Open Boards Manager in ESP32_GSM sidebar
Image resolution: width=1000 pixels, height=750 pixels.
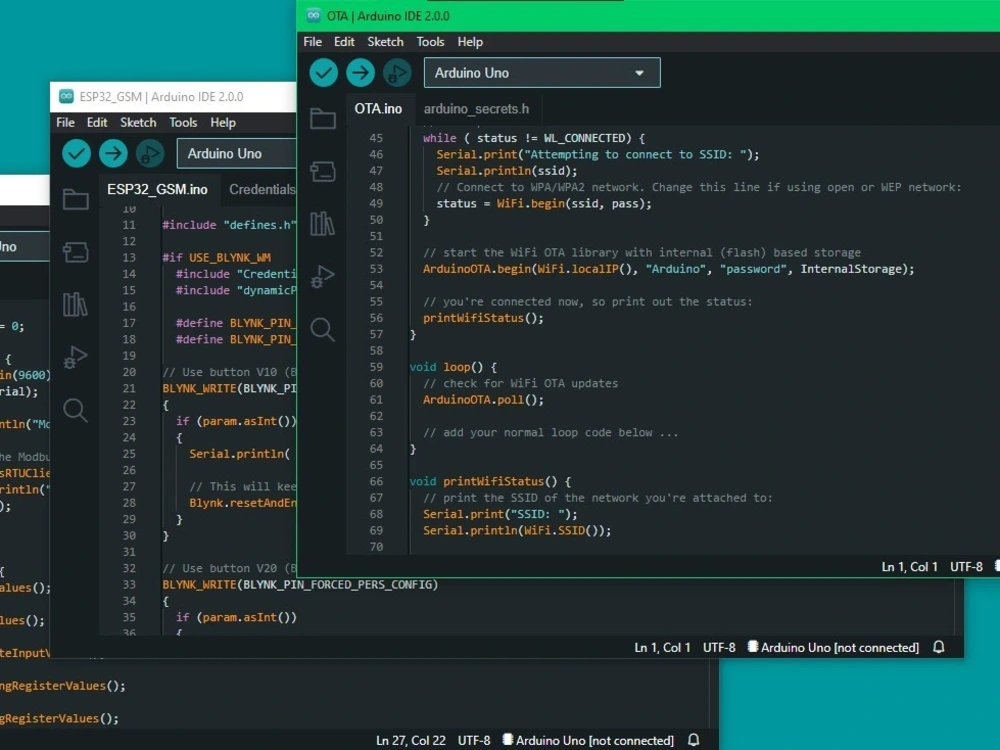point(75,252)
